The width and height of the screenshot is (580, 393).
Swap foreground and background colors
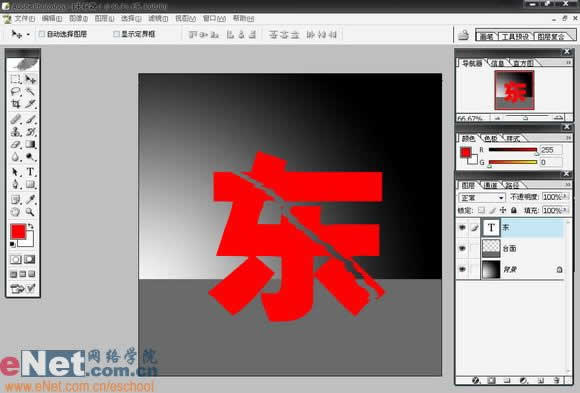pyautogui.click(x=31, y=226)
